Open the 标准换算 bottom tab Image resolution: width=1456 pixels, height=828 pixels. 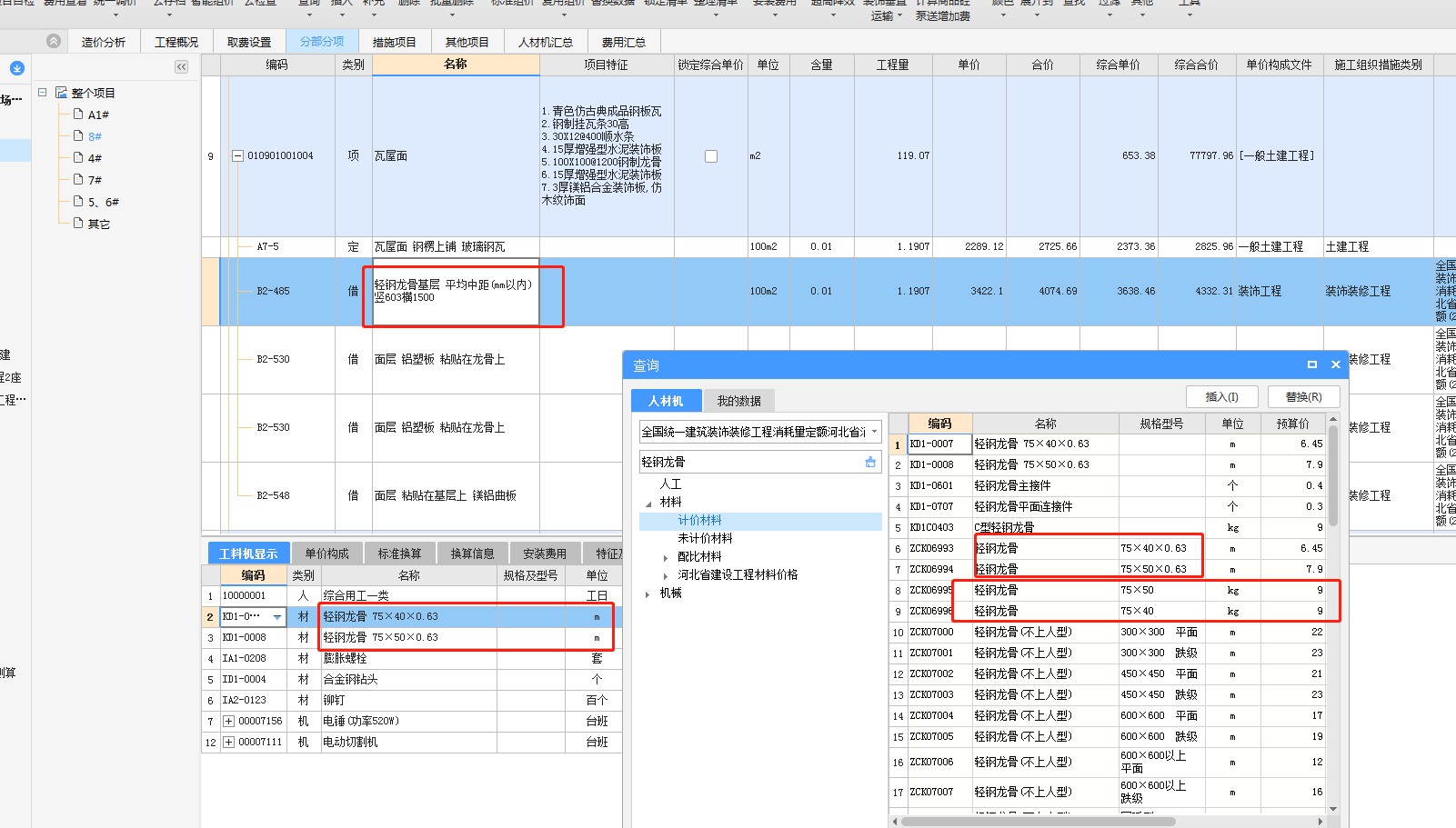[x=399, y=554]
